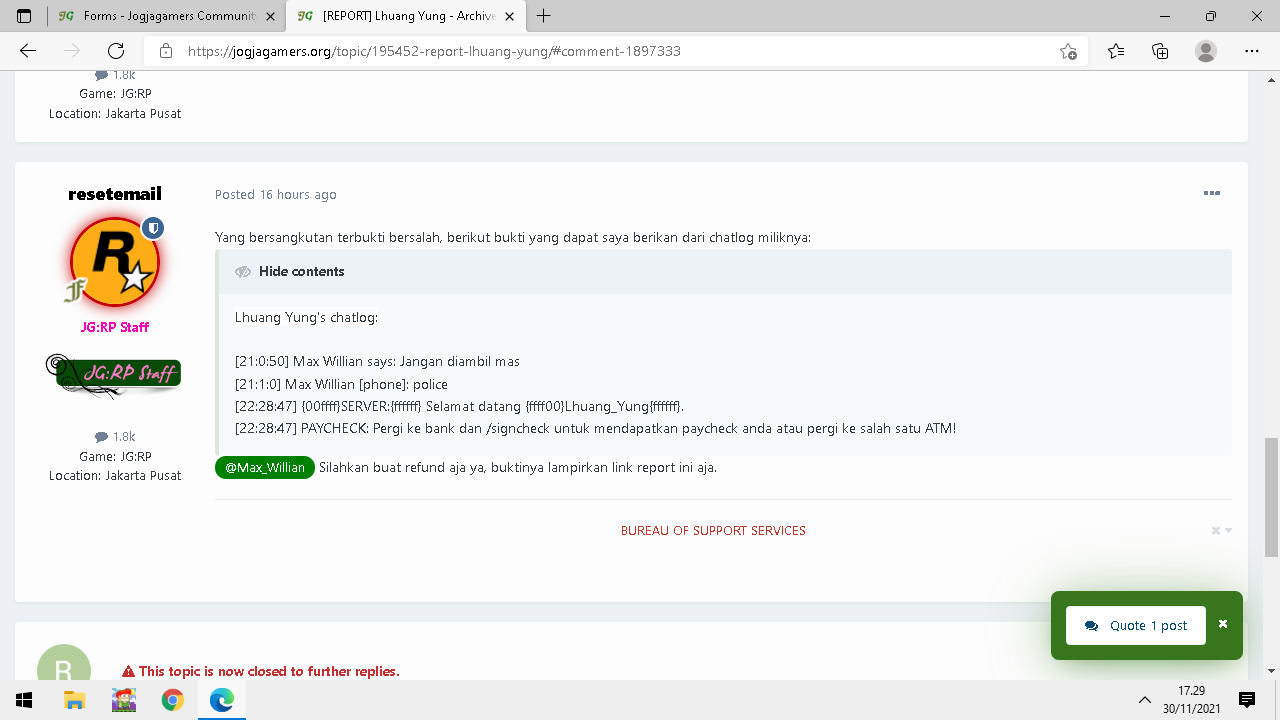Click the pink JG:RP Staff group label
The width and height of the screenshot is (1280, 720).
(x=115, y=328)
